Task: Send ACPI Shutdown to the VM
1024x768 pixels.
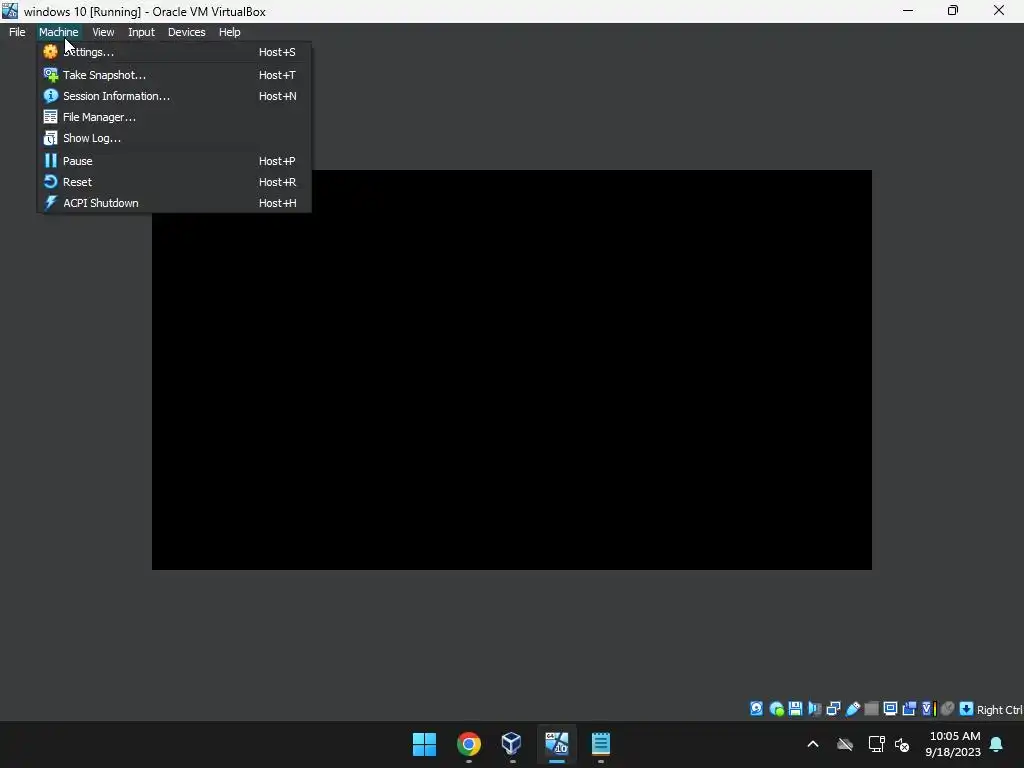Action: coord(174,202)
